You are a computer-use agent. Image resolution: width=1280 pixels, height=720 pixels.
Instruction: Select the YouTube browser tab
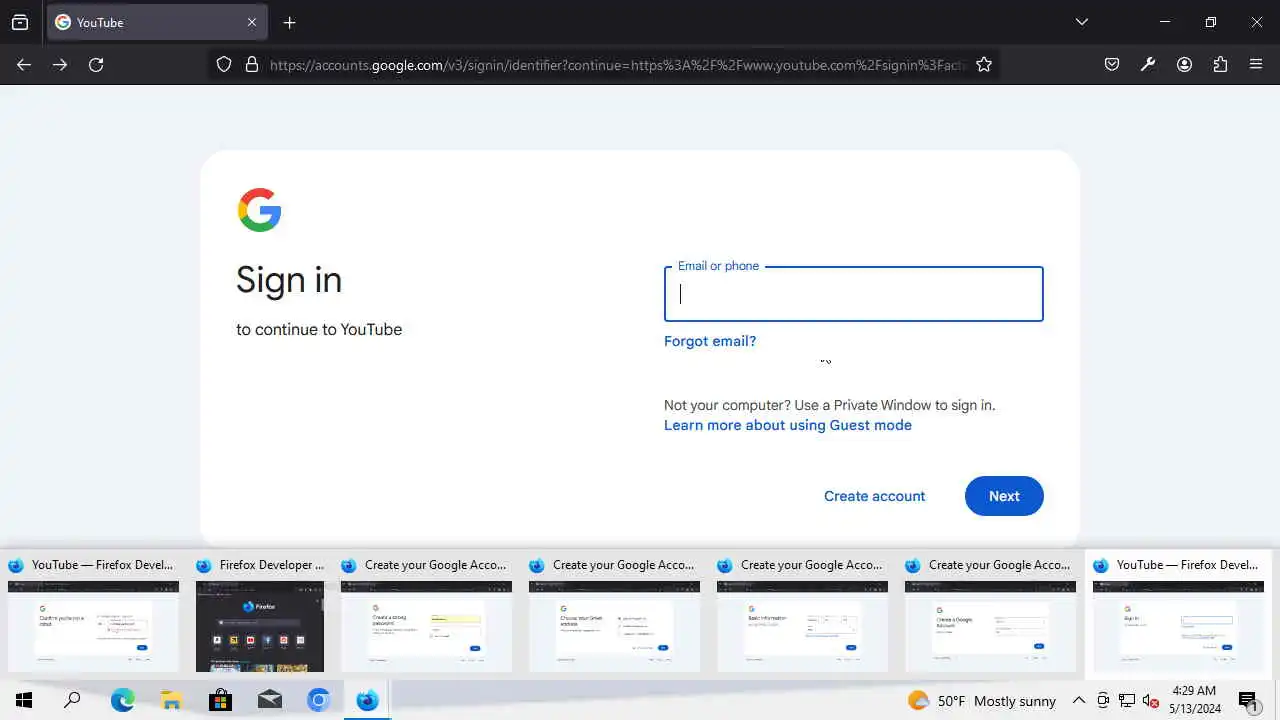(x=157, y=22)
